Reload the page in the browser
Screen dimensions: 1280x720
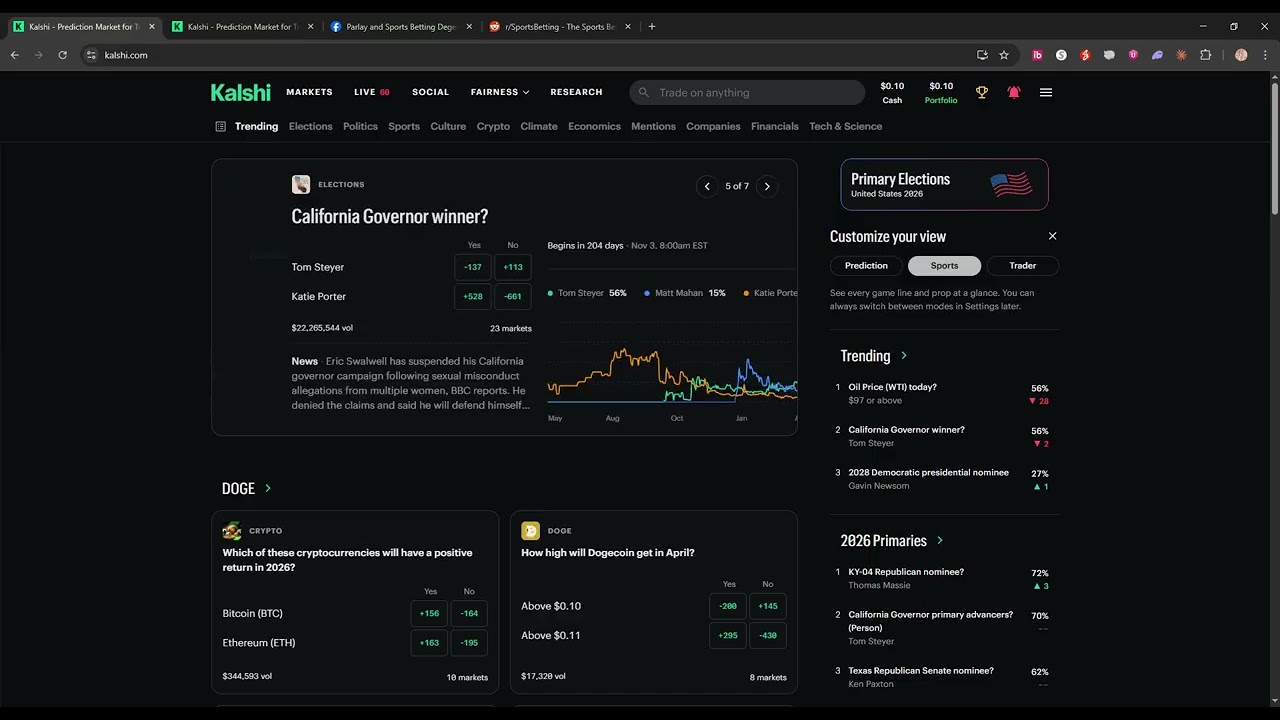point(62,55)
